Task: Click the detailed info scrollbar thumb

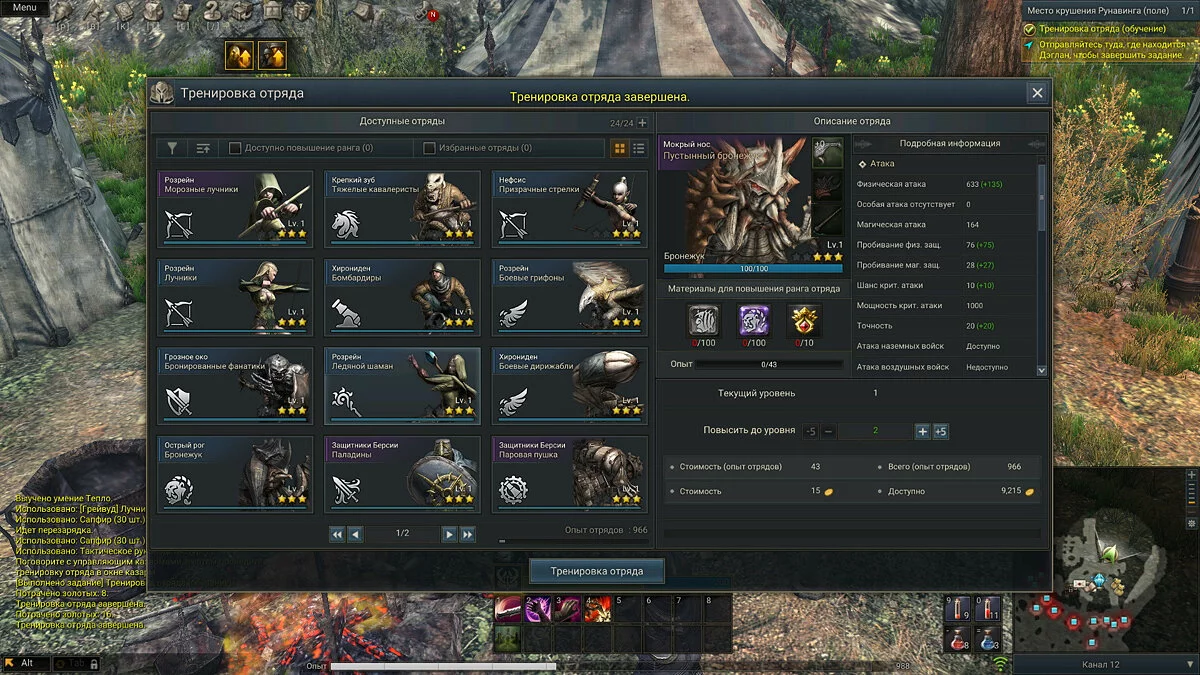Action: coord(1043,197)
